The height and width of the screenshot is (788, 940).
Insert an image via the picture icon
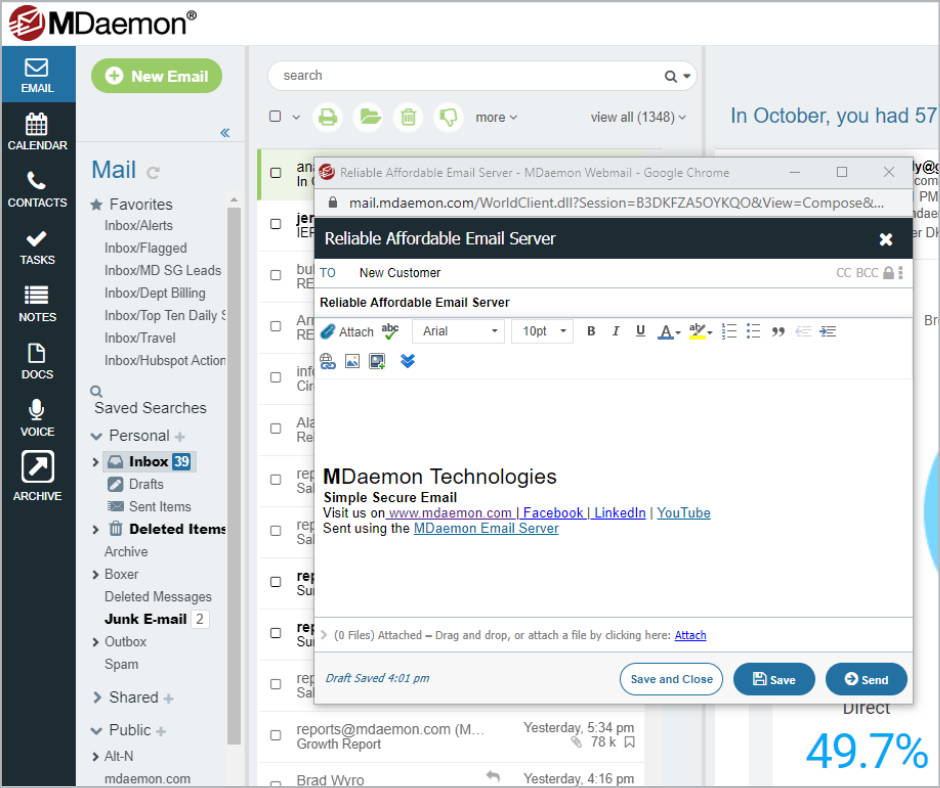click(353, 361)
